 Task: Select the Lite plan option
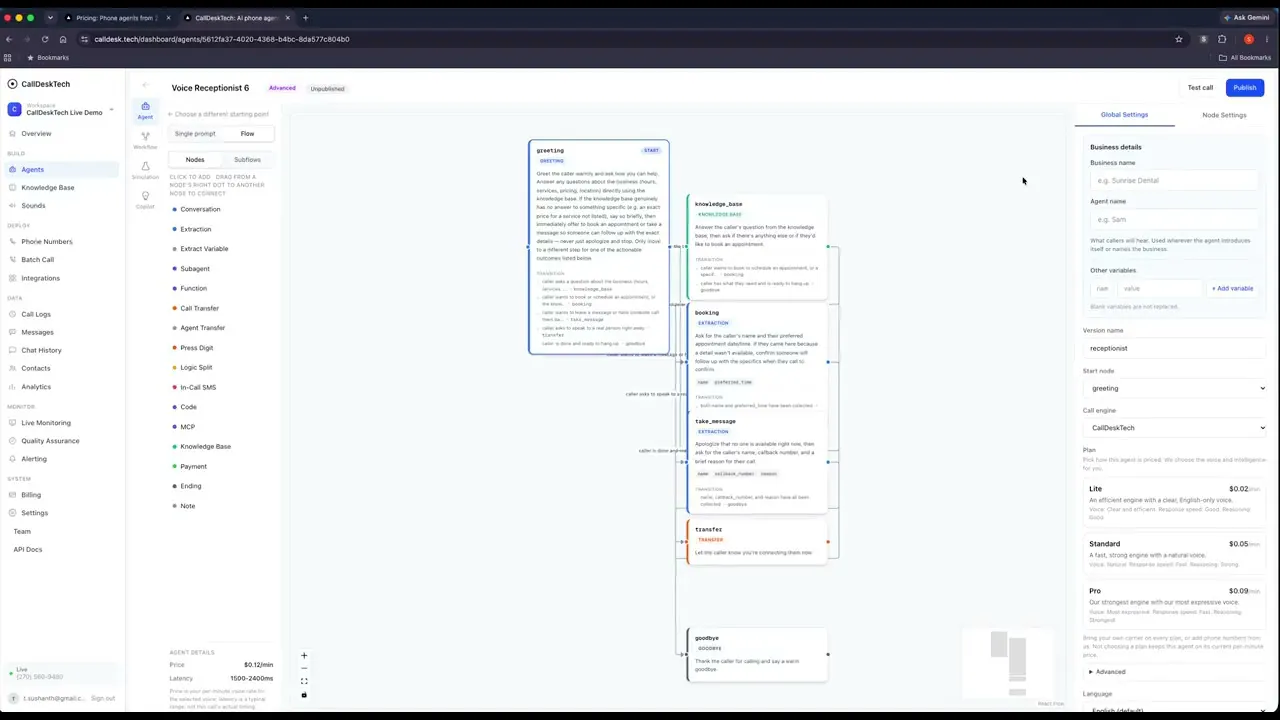pos(1173,501)
